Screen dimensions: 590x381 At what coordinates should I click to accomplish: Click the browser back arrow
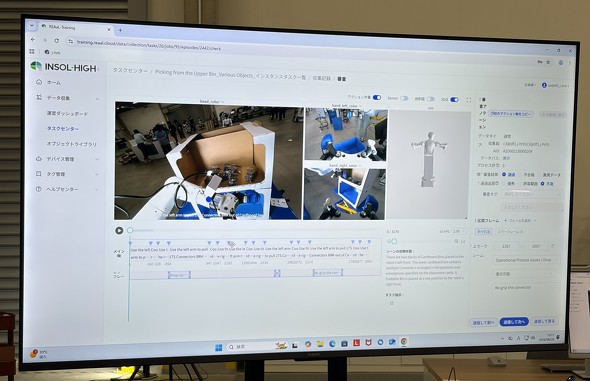(x=33, y=39)
